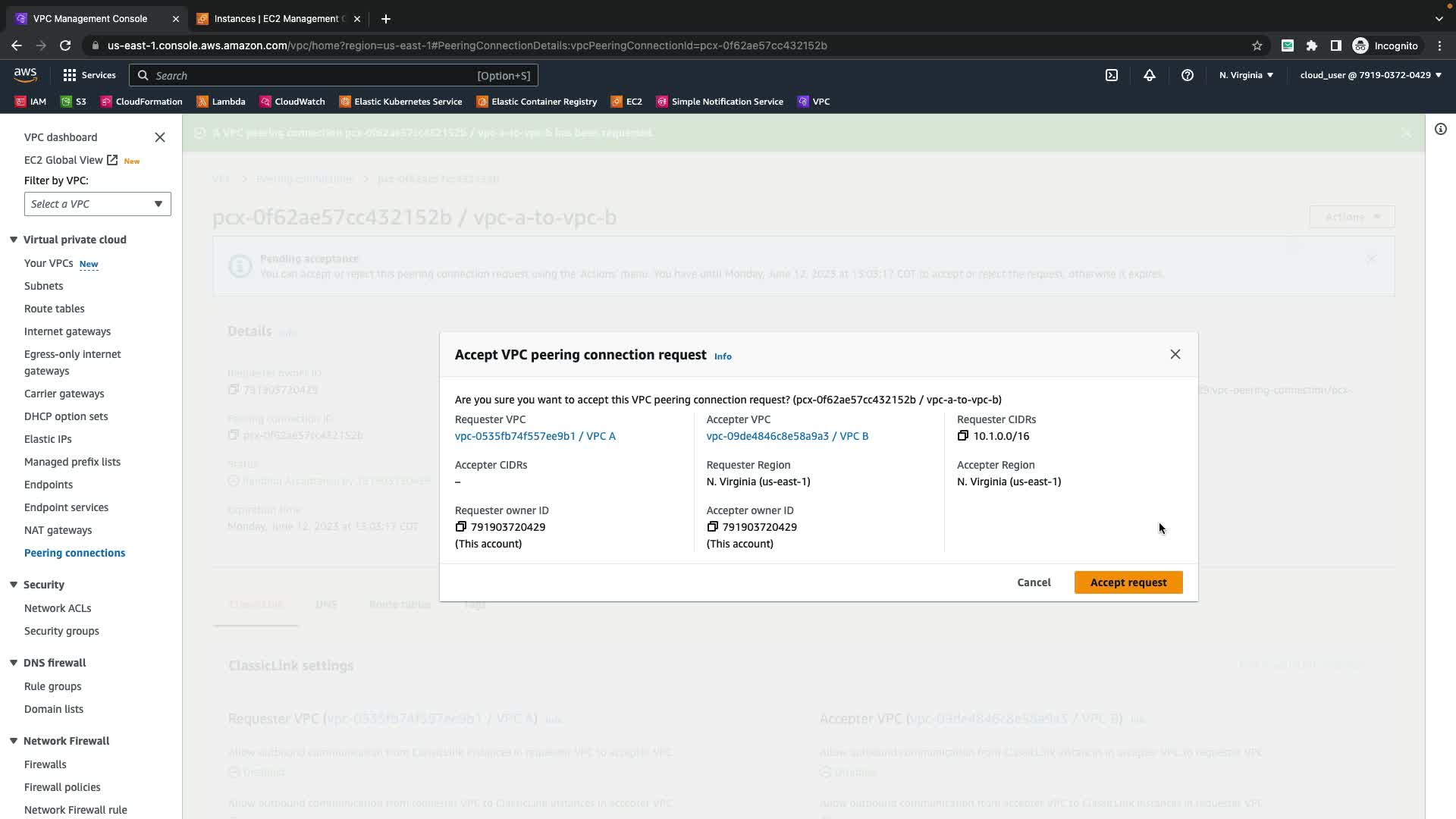Copy the Accepter owner ID icon
1456x819 pixels.
point(712,526)
